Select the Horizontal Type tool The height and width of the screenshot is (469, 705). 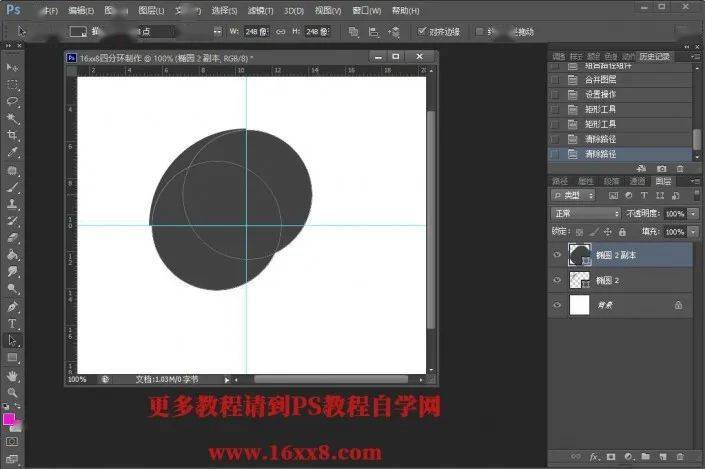tap(12, 323)
